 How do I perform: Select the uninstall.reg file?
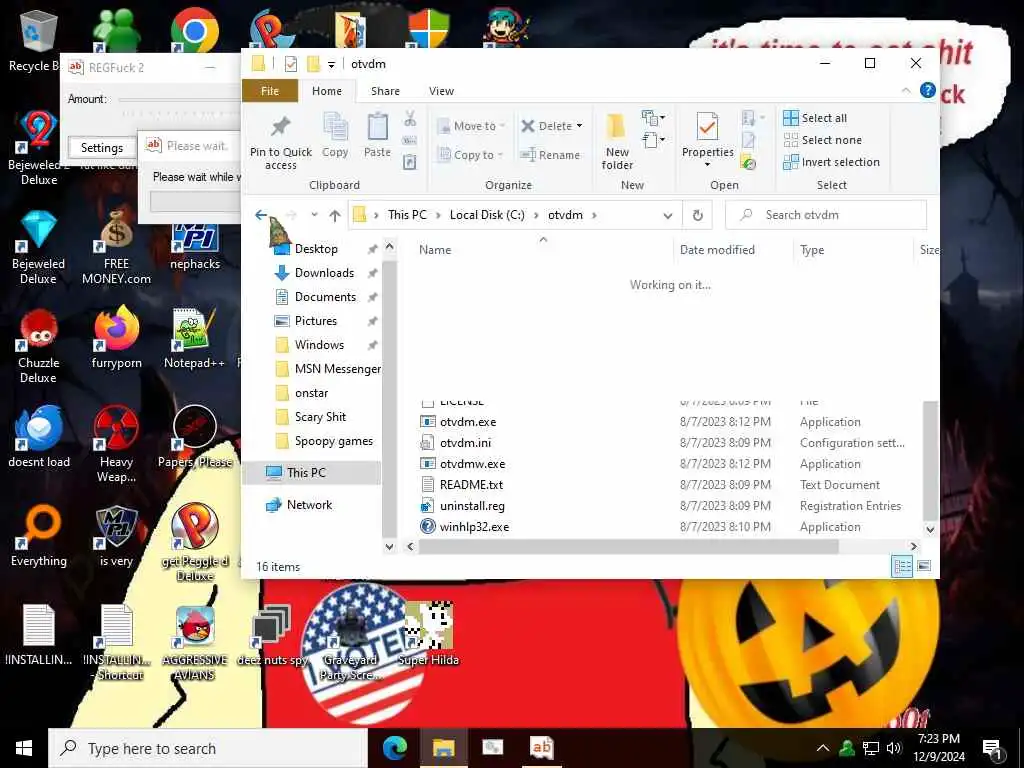472,505
